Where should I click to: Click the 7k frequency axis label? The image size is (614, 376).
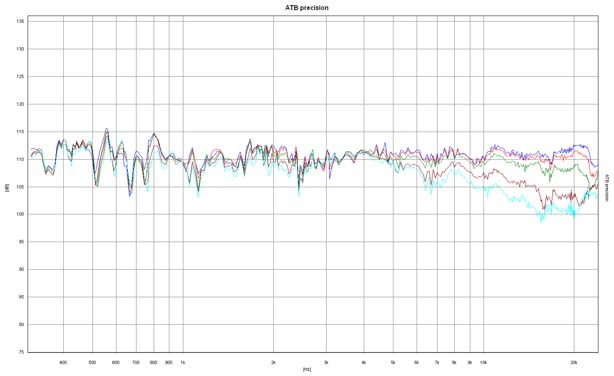pos(437,363)
